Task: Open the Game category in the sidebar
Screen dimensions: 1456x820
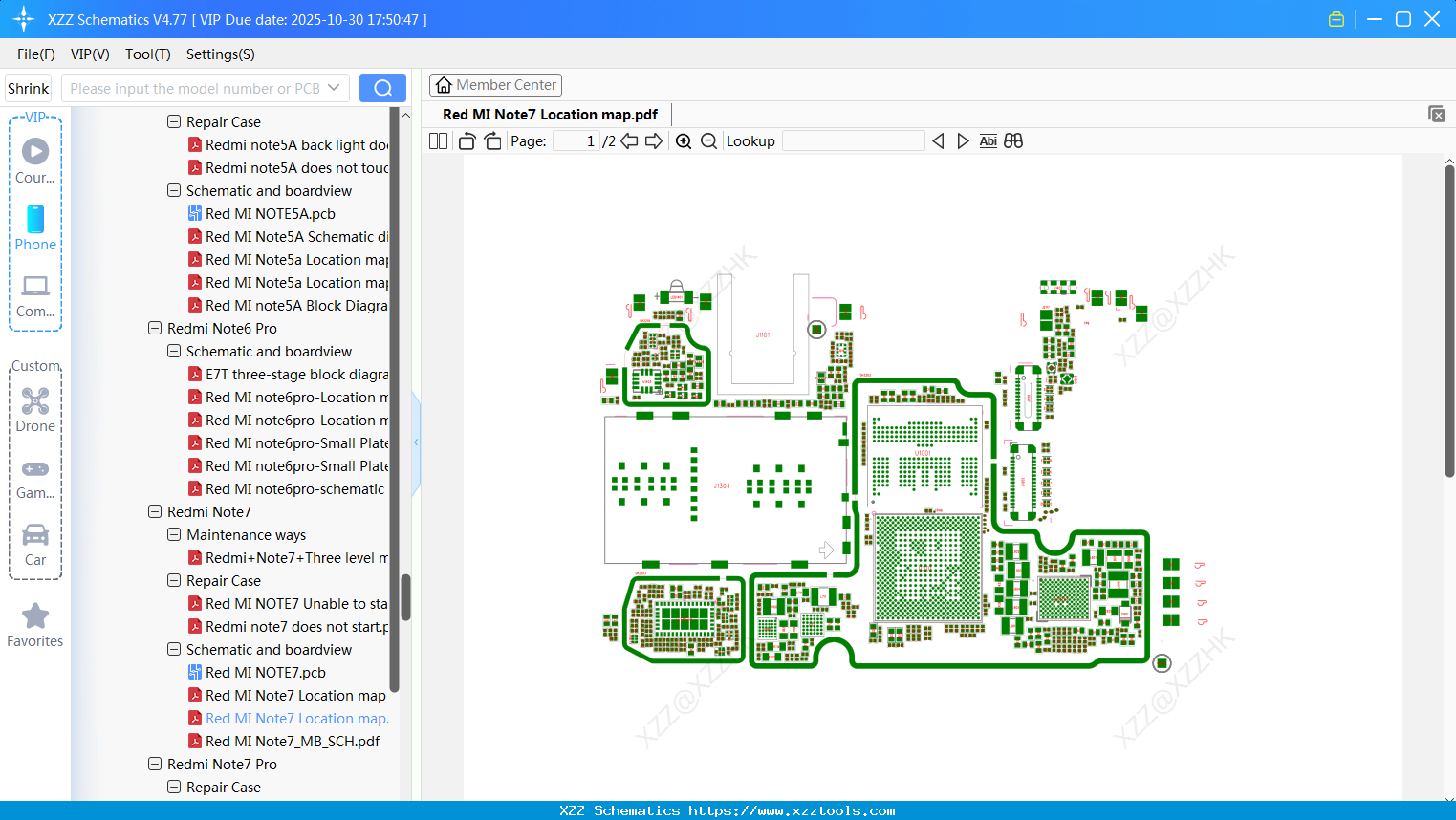Action: tap(35, 478)
